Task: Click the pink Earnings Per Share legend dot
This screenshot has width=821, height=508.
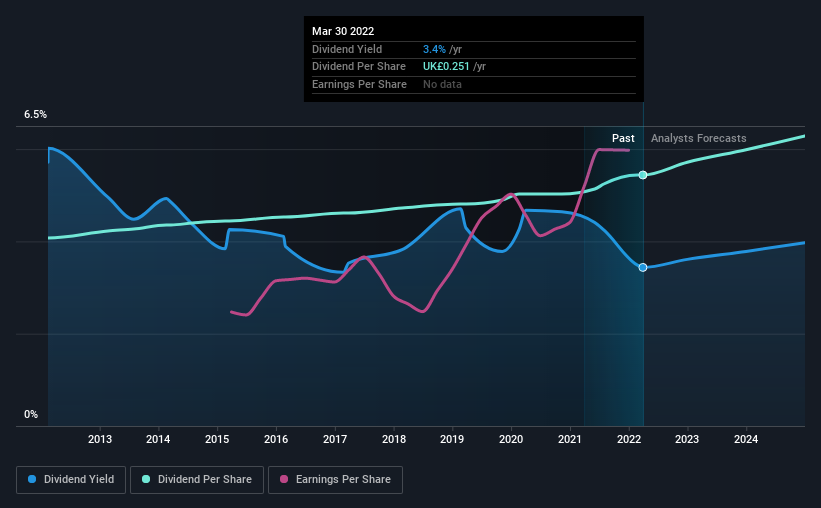Action: 284,479
